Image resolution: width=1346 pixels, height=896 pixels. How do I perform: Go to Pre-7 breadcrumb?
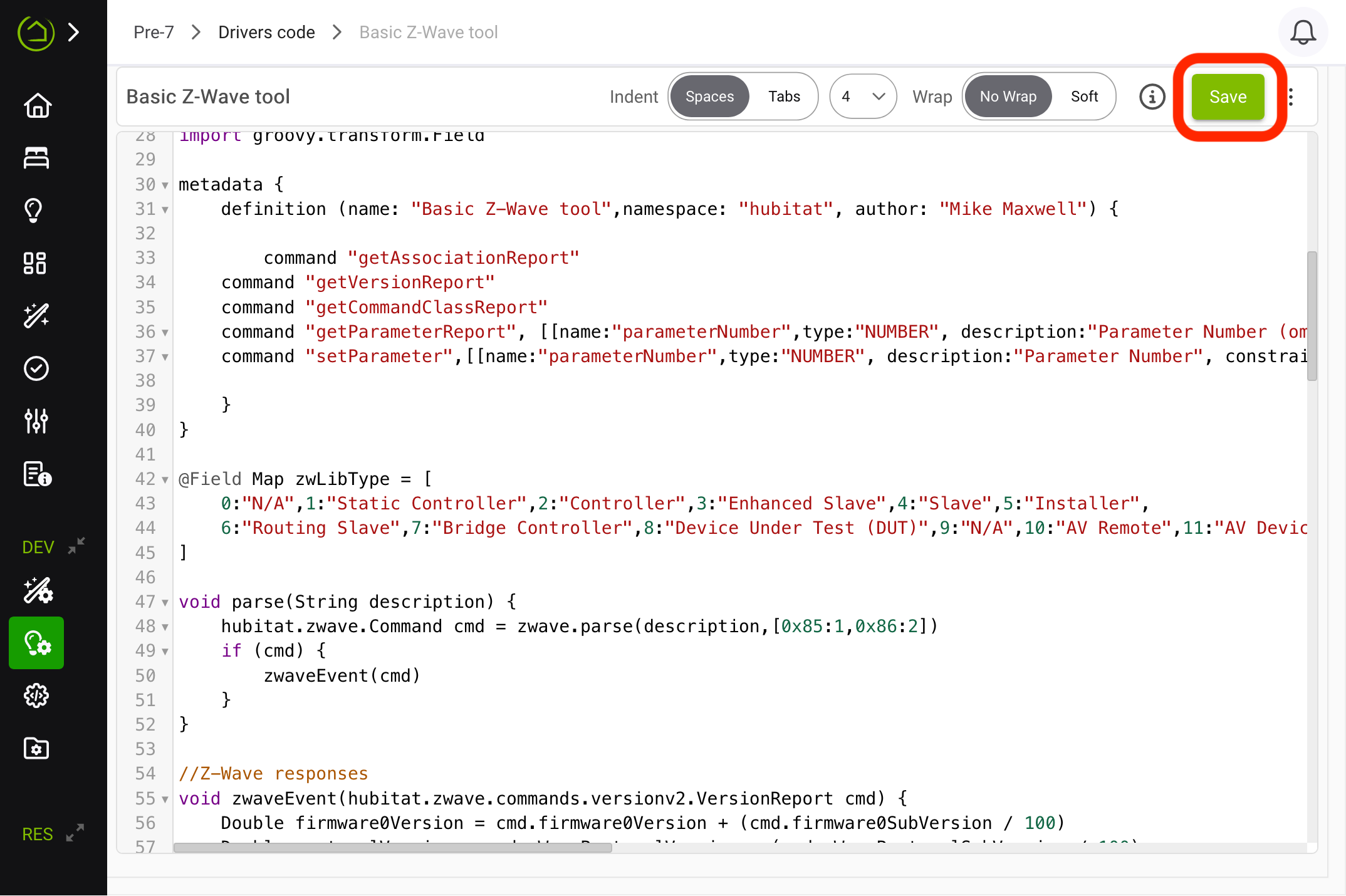[x=154, y=32]
